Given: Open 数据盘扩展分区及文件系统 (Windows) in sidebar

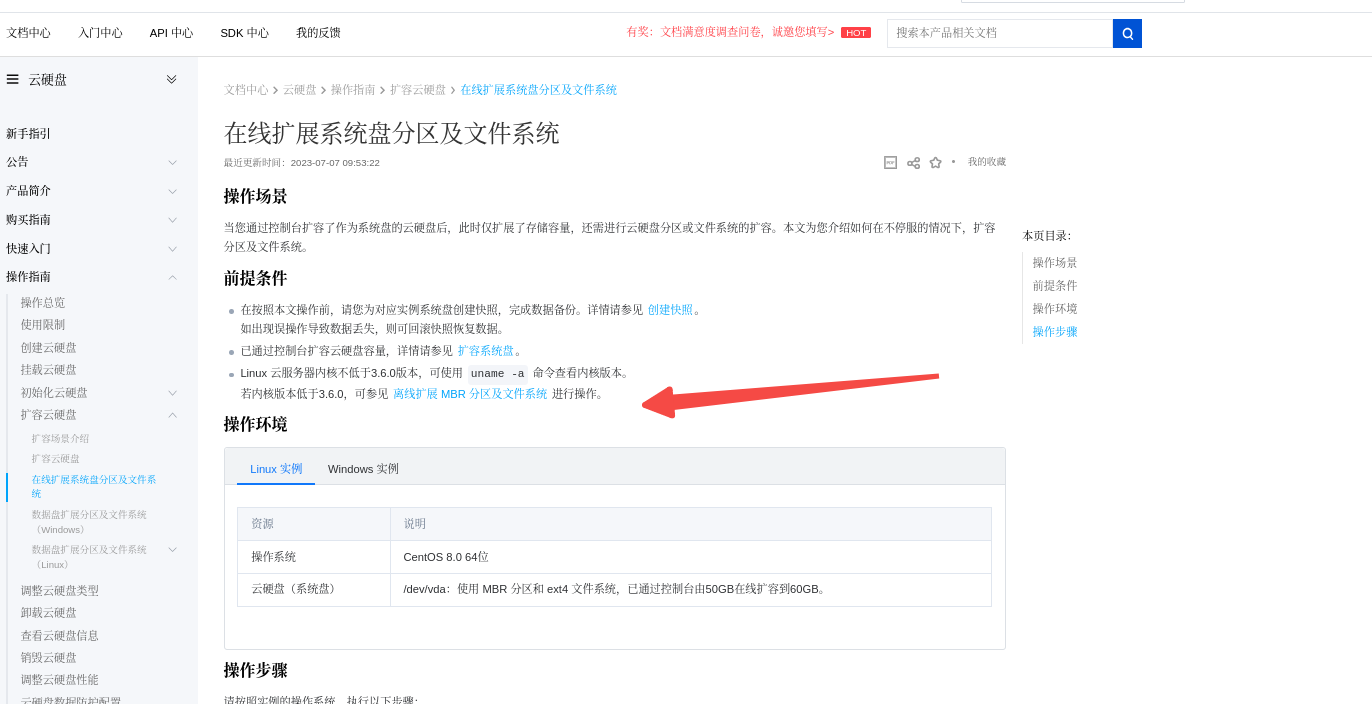Looking at the screenshot, I should (89, 522).
